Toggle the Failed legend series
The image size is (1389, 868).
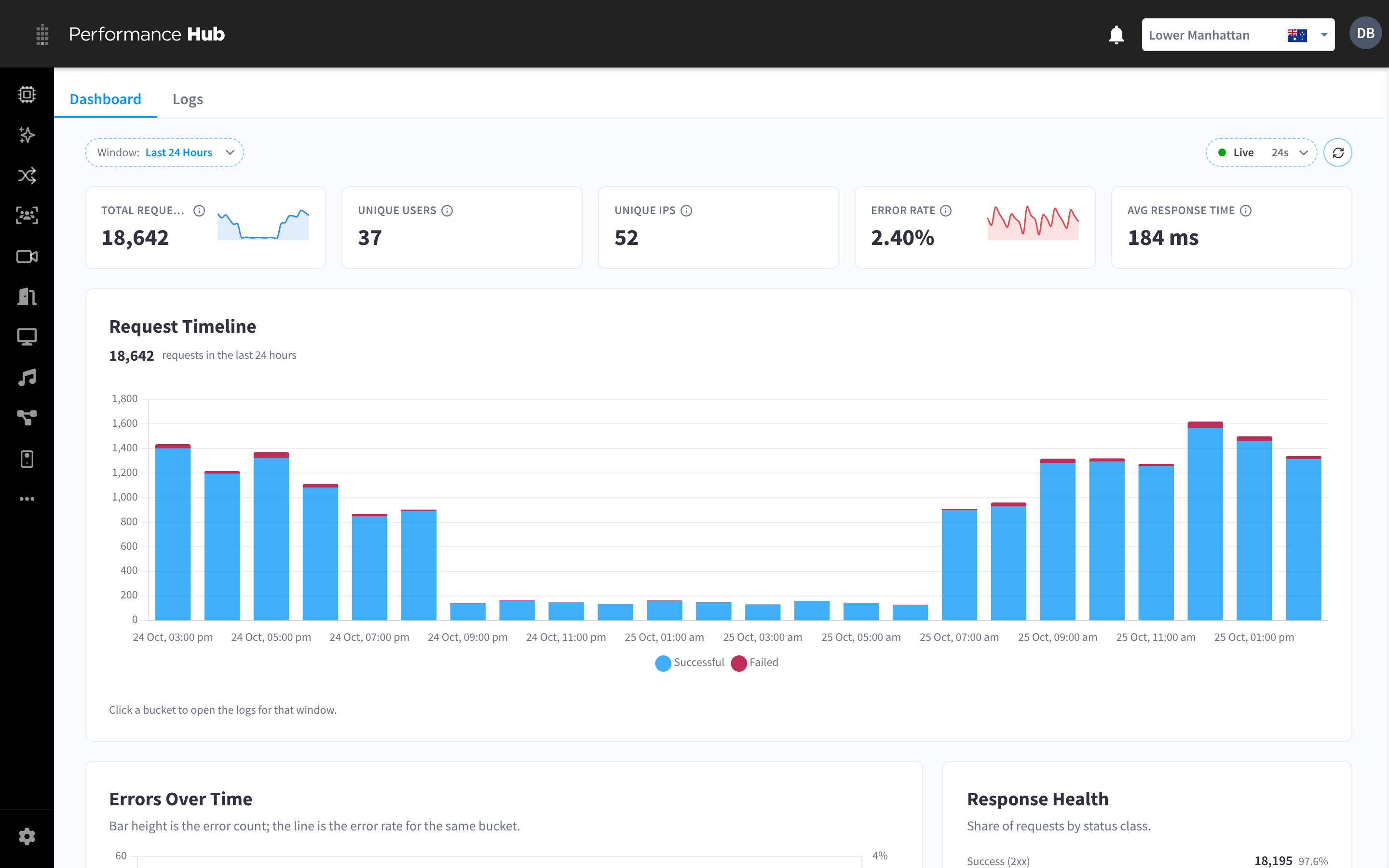[x=755, y=663]
